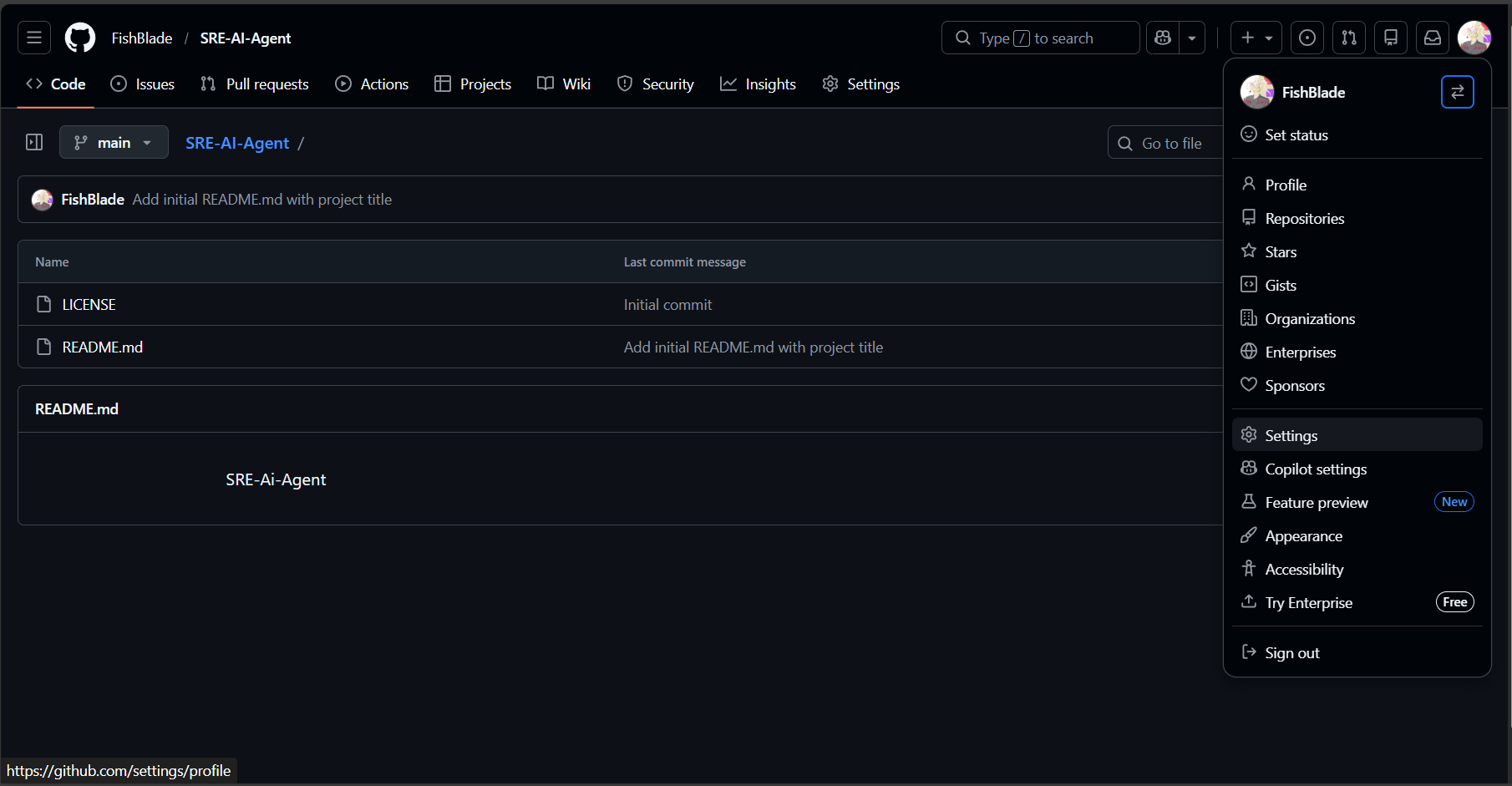Click the README.md panel heading
Viewport: 1512px width, 786px height.
77,409
